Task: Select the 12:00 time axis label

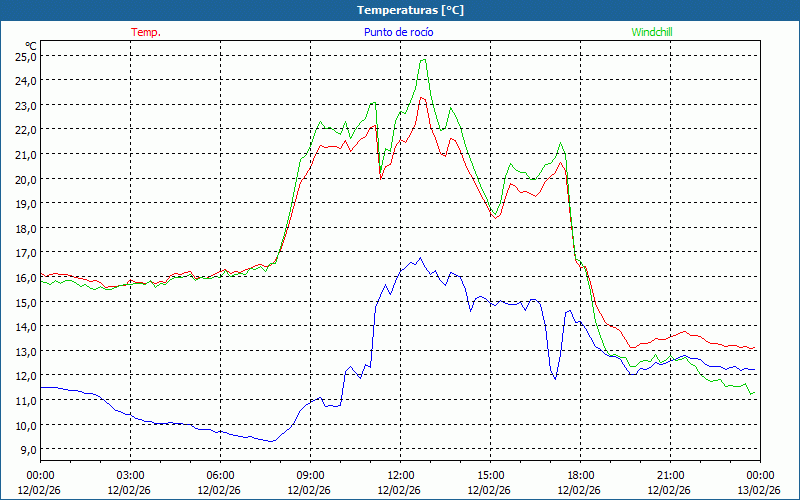Action: (x=400, y=475)
